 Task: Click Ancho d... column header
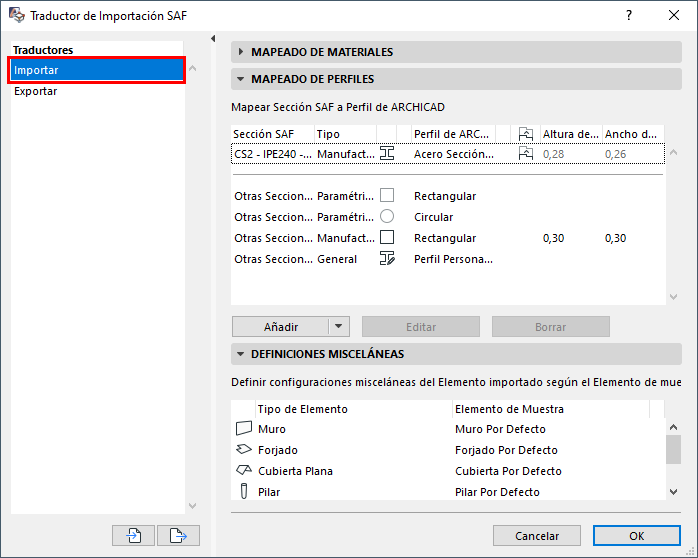(x=633, y=134)
